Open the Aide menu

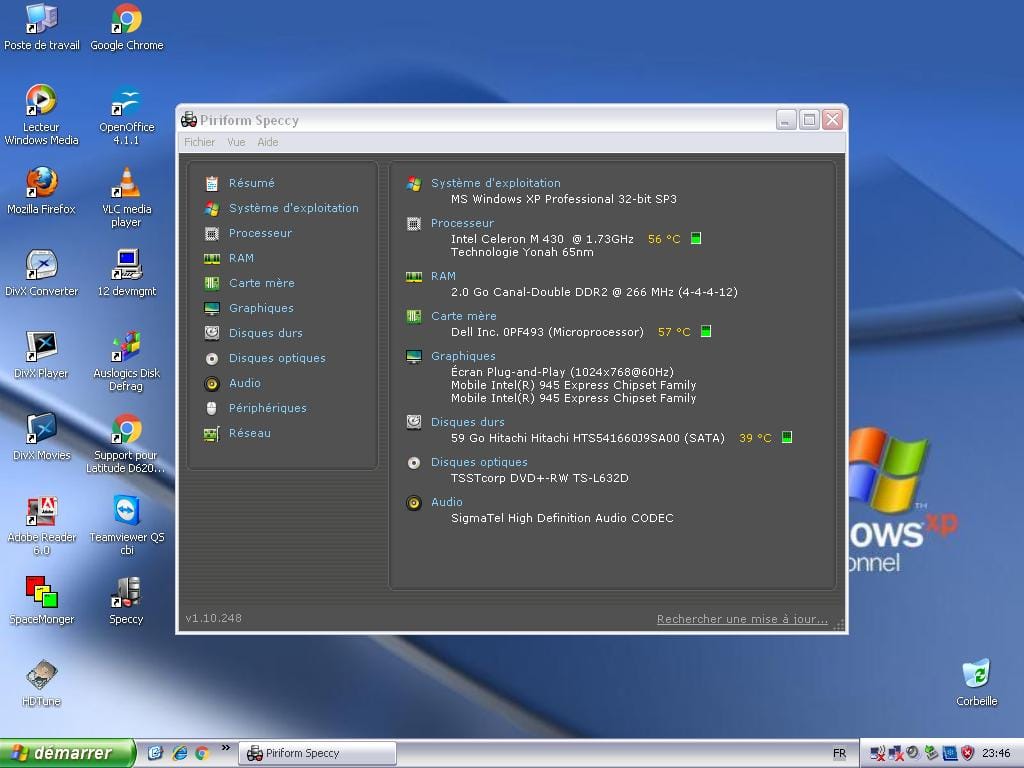[x=268, y=142]
